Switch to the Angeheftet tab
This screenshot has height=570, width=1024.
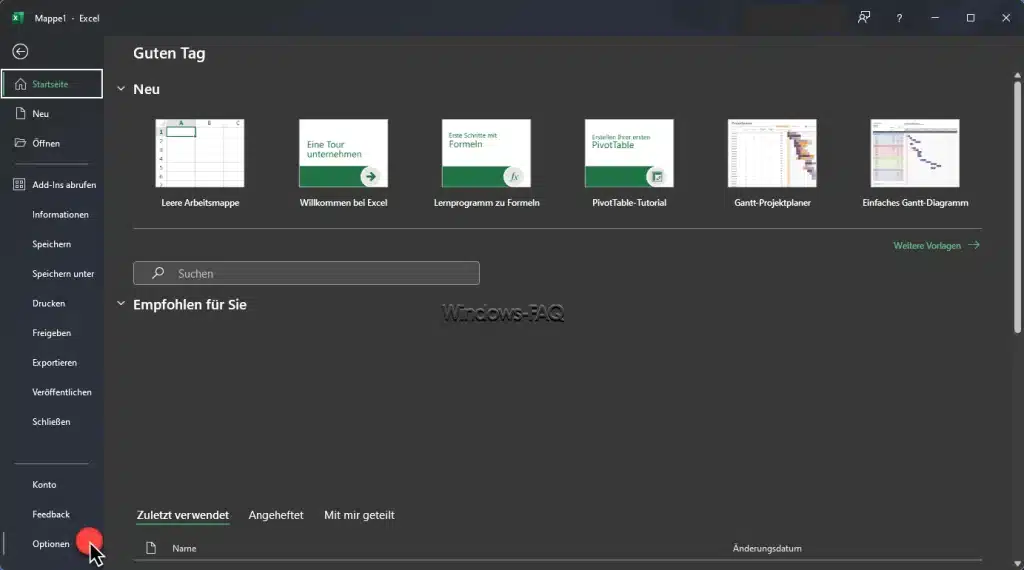[x=276, y=515]
